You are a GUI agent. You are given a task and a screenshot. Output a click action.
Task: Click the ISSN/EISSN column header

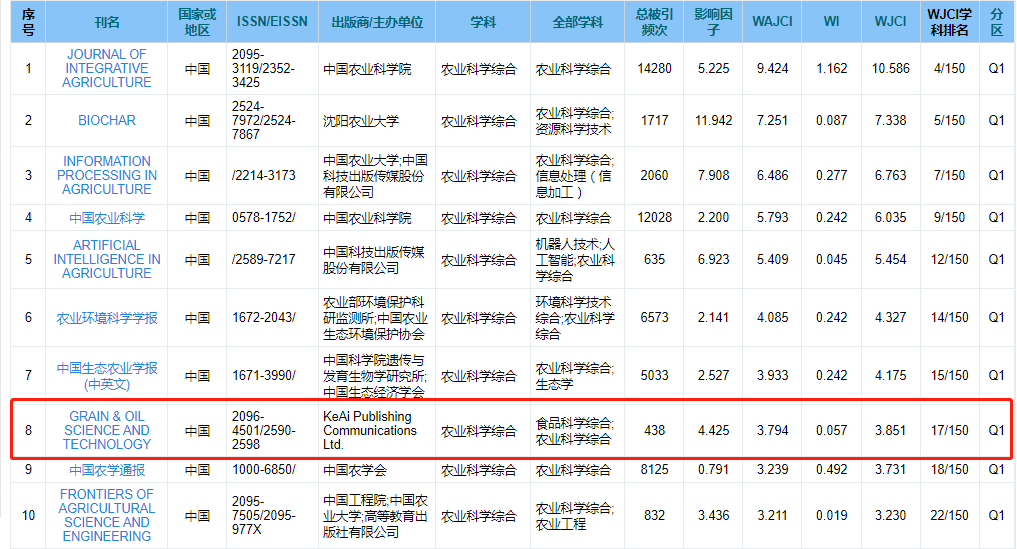272,22
